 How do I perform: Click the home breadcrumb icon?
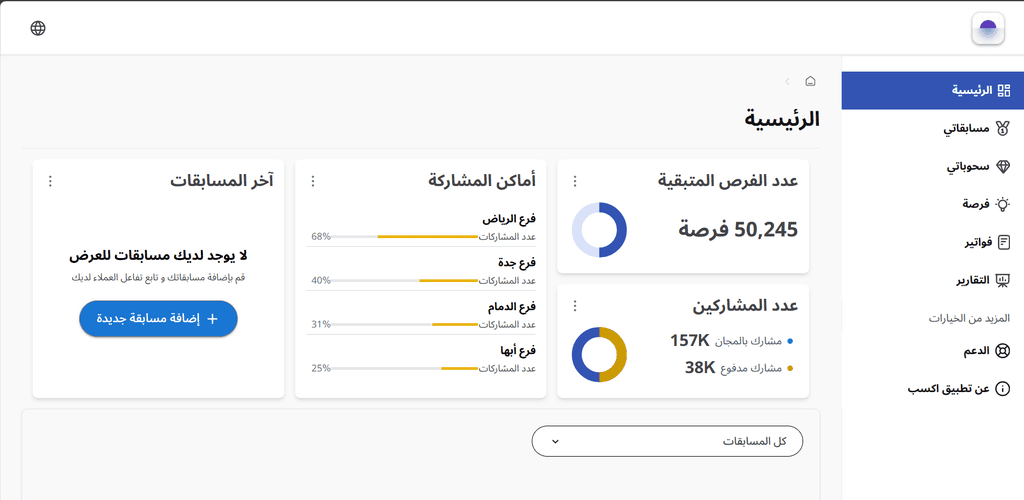810,81
